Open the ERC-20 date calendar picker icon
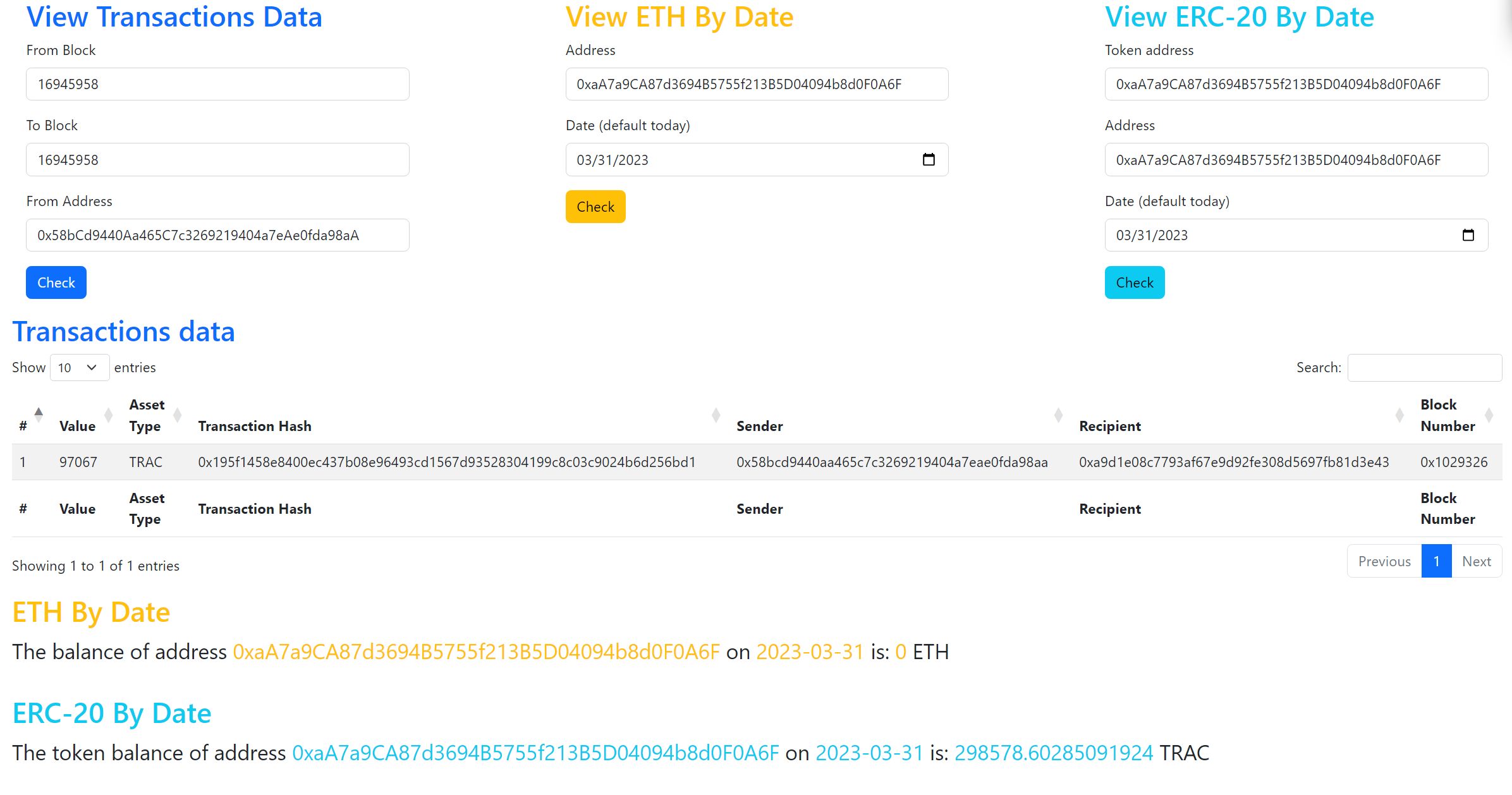 (1468, 235)
